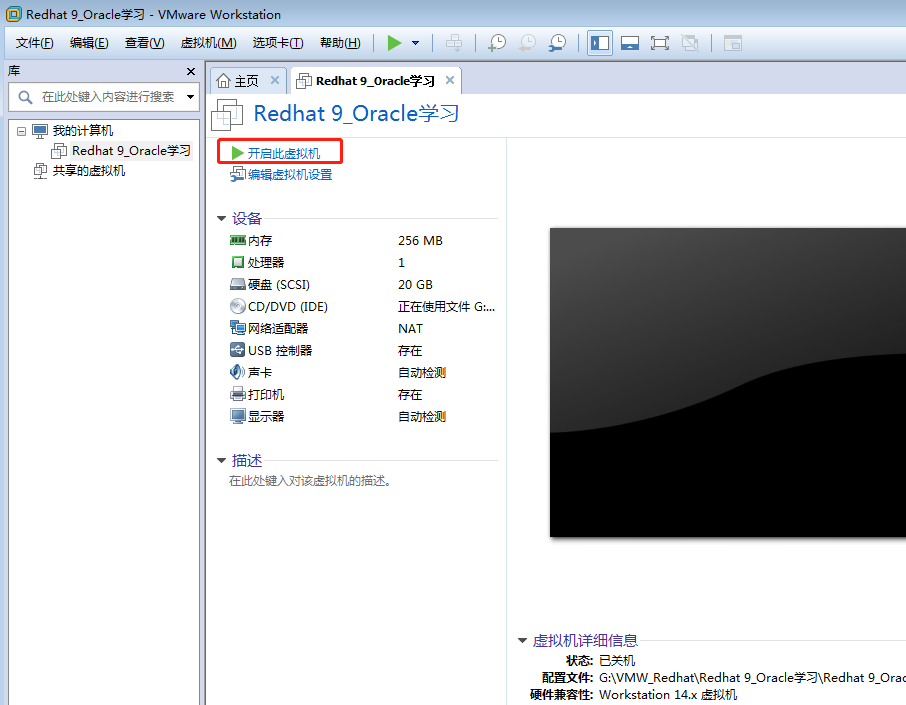Collapse the 设备 section
The height and width of the screenshot is (705, 906).
click(x=221, y=218)
